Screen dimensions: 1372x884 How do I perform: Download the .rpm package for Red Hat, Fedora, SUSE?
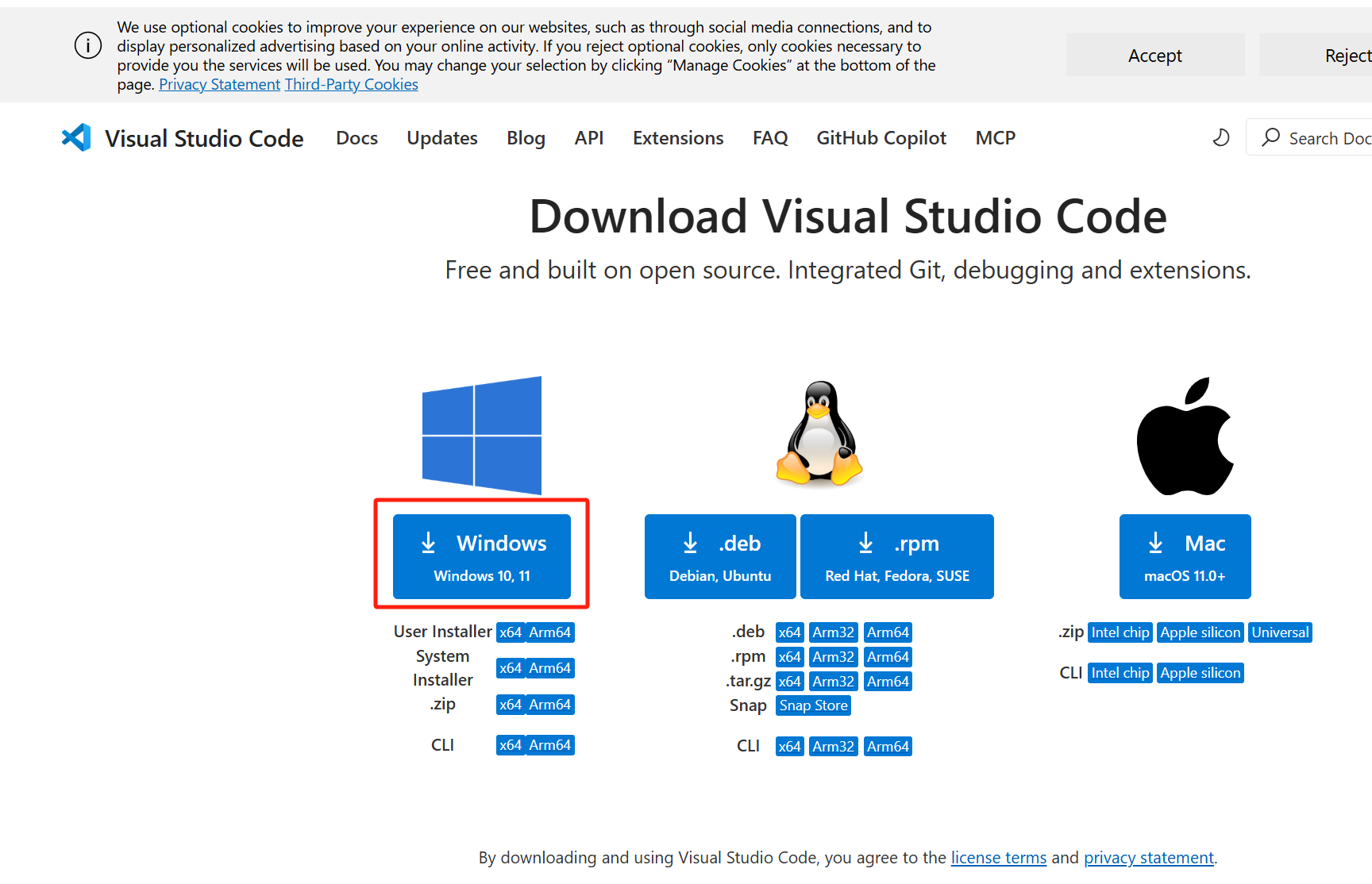coord(897,556)
